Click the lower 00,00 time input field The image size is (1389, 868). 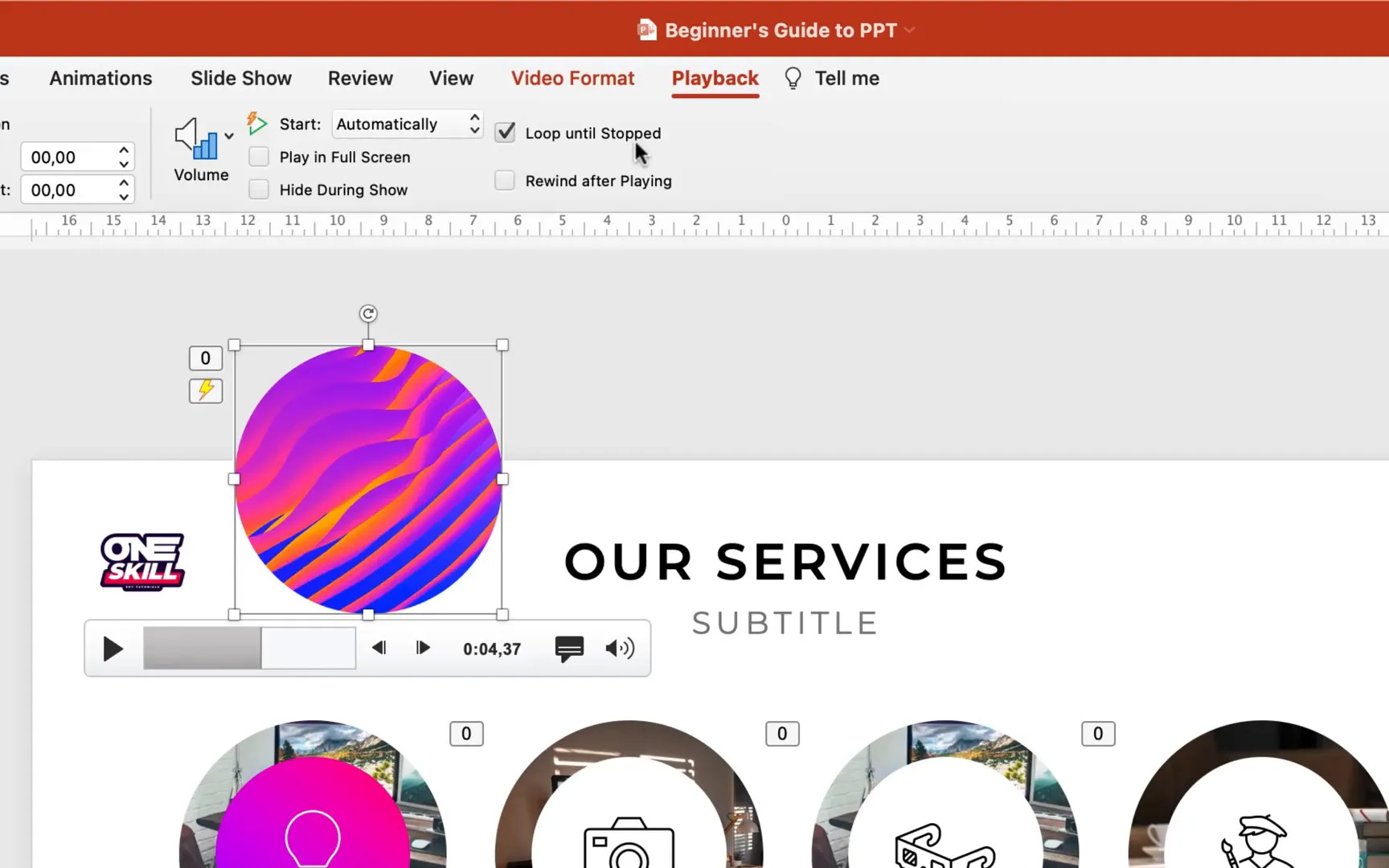click(x=69, y=190)
